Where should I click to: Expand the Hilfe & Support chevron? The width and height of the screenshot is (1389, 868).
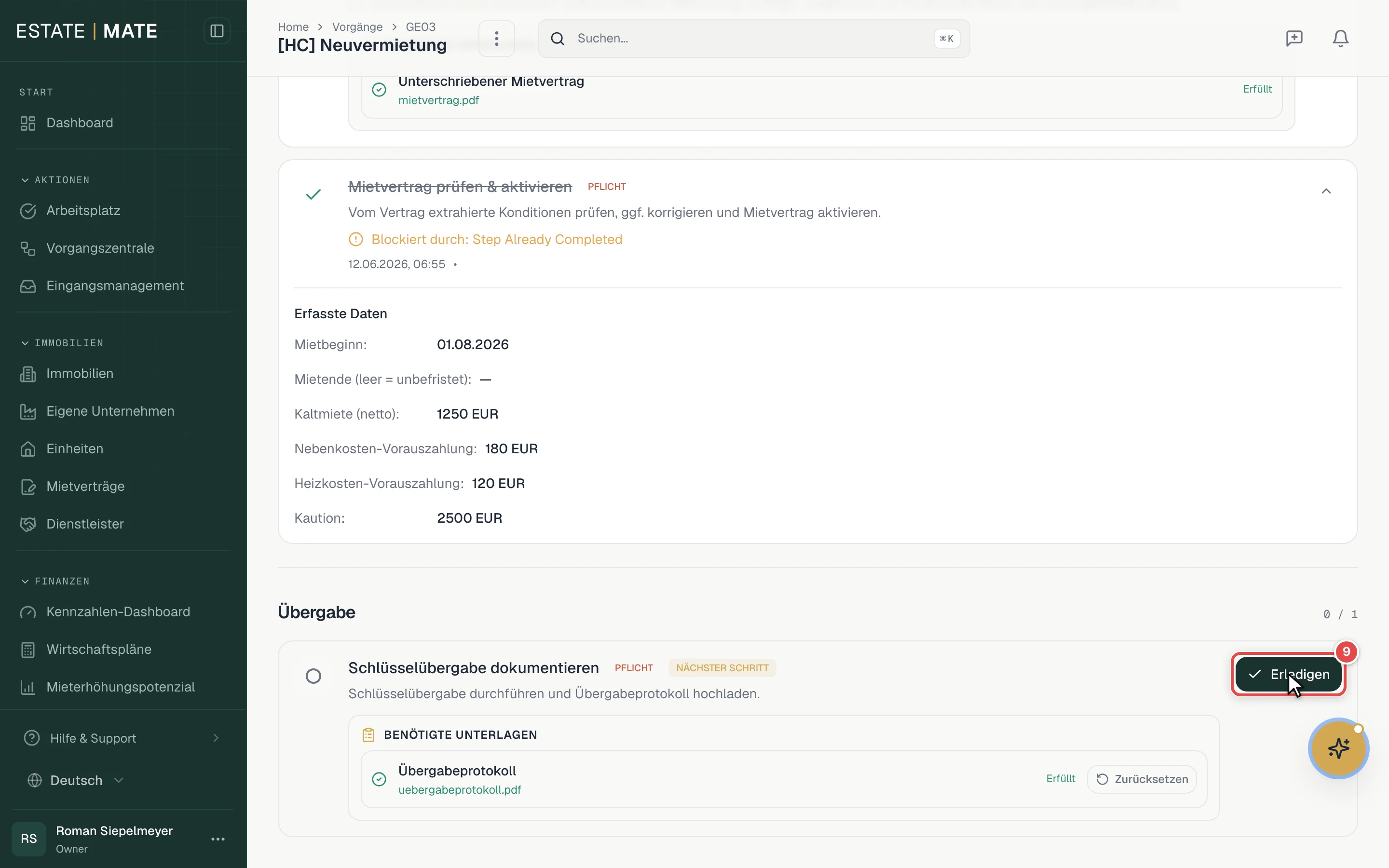click(217, 738)
